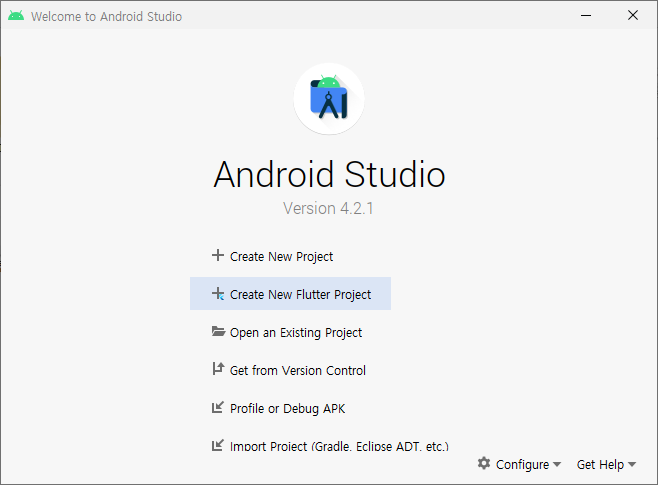Viewport: 658px width, 485px height.
Task: Click the folder icon for Open an Existing Project
Action: pyautogui.click(x=218, y=331)
